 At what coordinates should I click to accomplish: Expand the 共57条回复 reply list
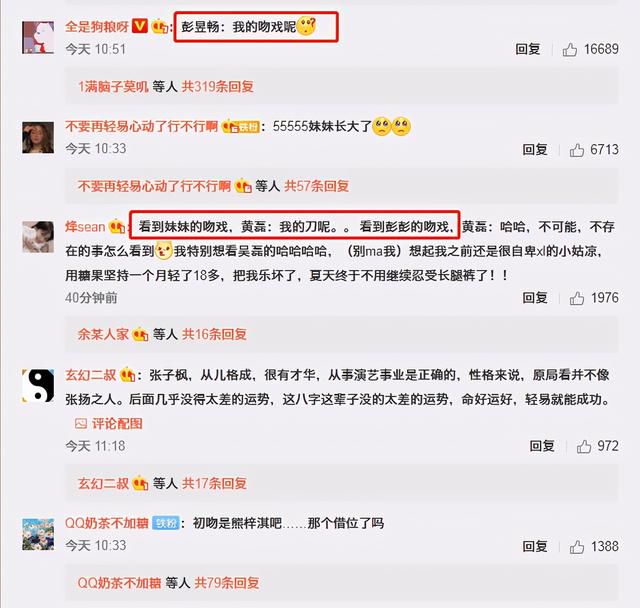tap(316, 186)
